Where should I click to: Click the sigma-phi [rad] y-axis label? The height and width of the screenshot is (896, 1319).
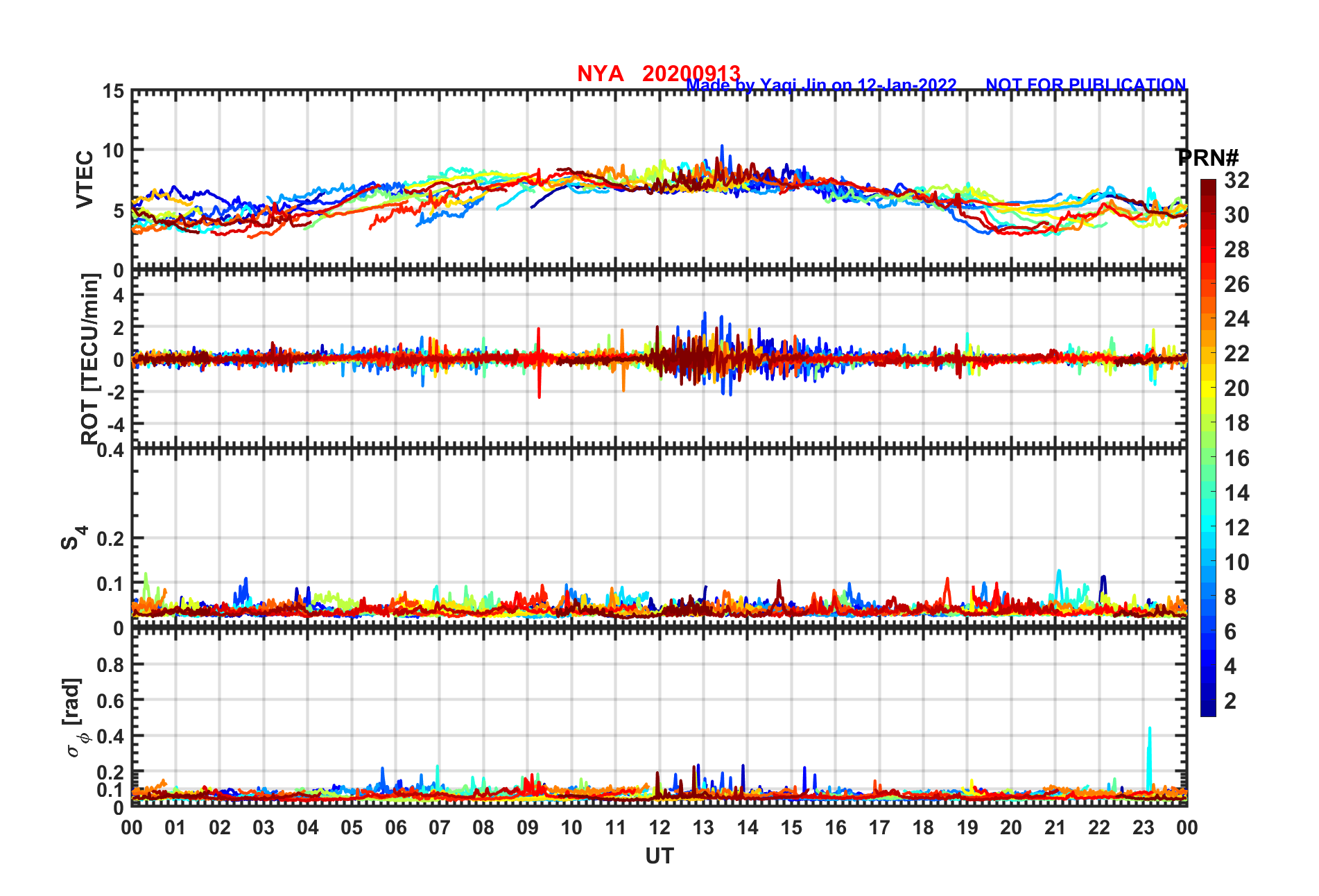click(74, 718)
